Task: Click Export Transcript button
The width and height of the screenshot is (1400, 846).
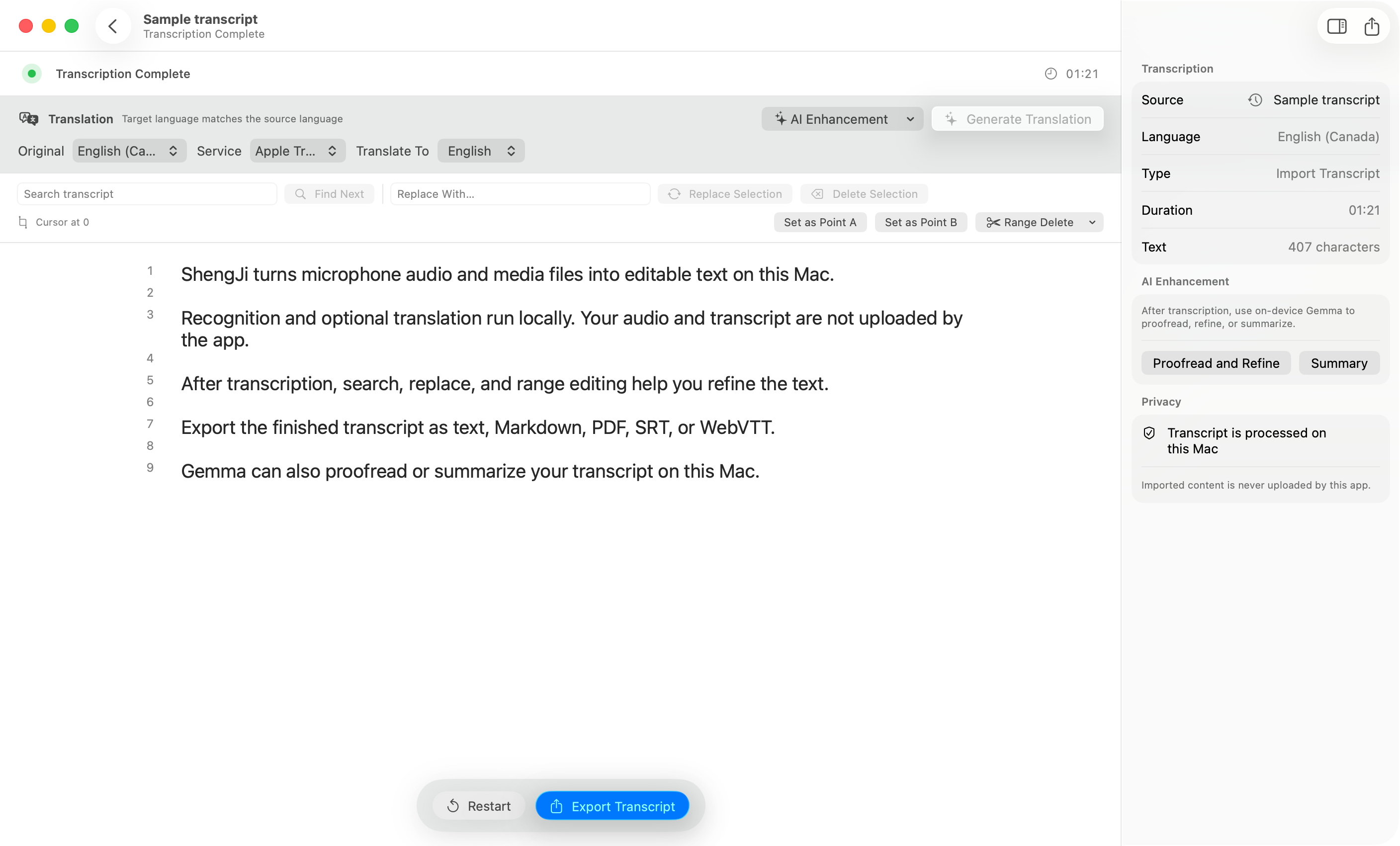Action: click(612, 806)
